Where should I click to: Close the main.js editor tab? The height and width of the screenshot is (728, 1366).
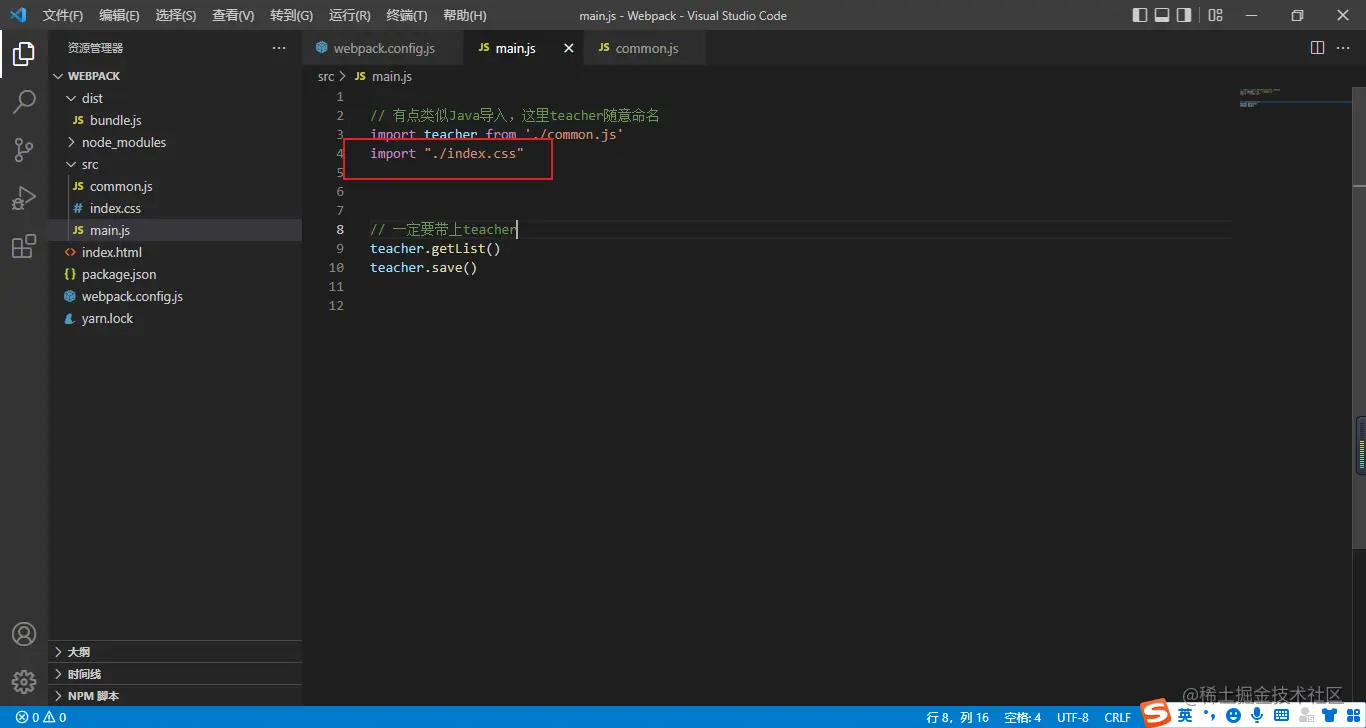tap(569, 48)
